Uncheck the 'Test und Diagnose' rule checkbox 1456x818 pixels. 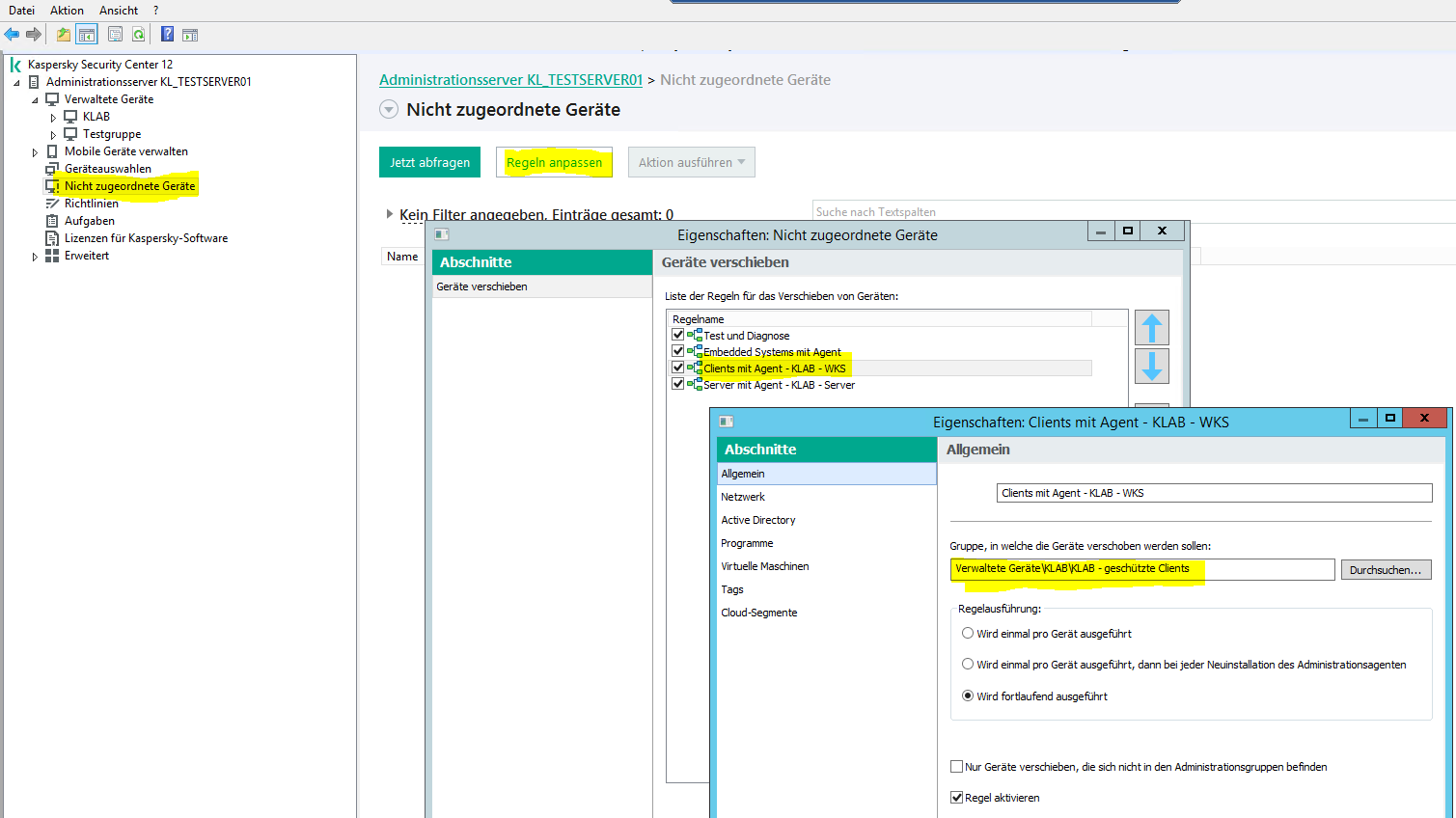(x=678, y=335)
